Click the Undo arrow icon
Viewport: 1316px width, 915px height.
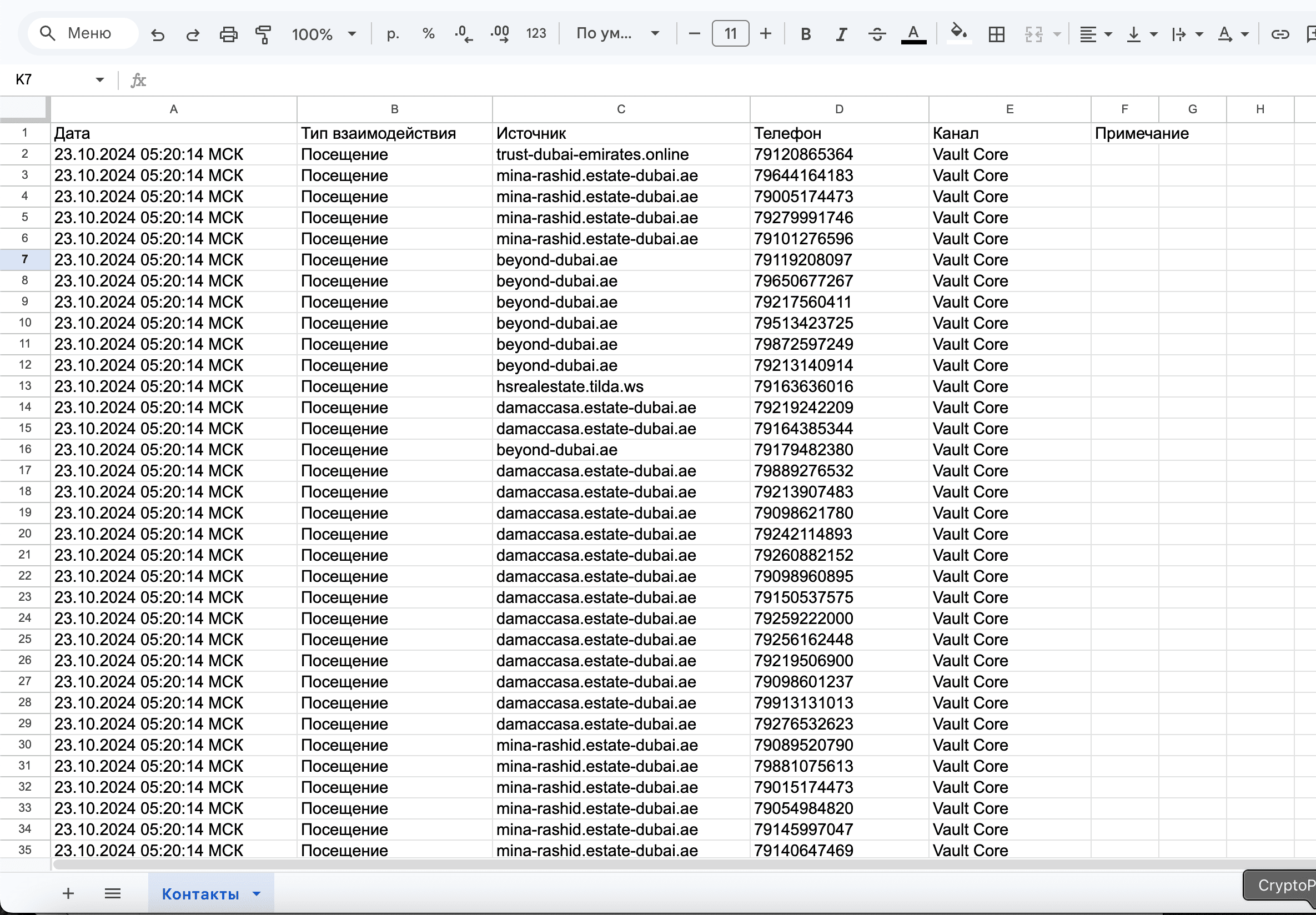pos(158,34)
